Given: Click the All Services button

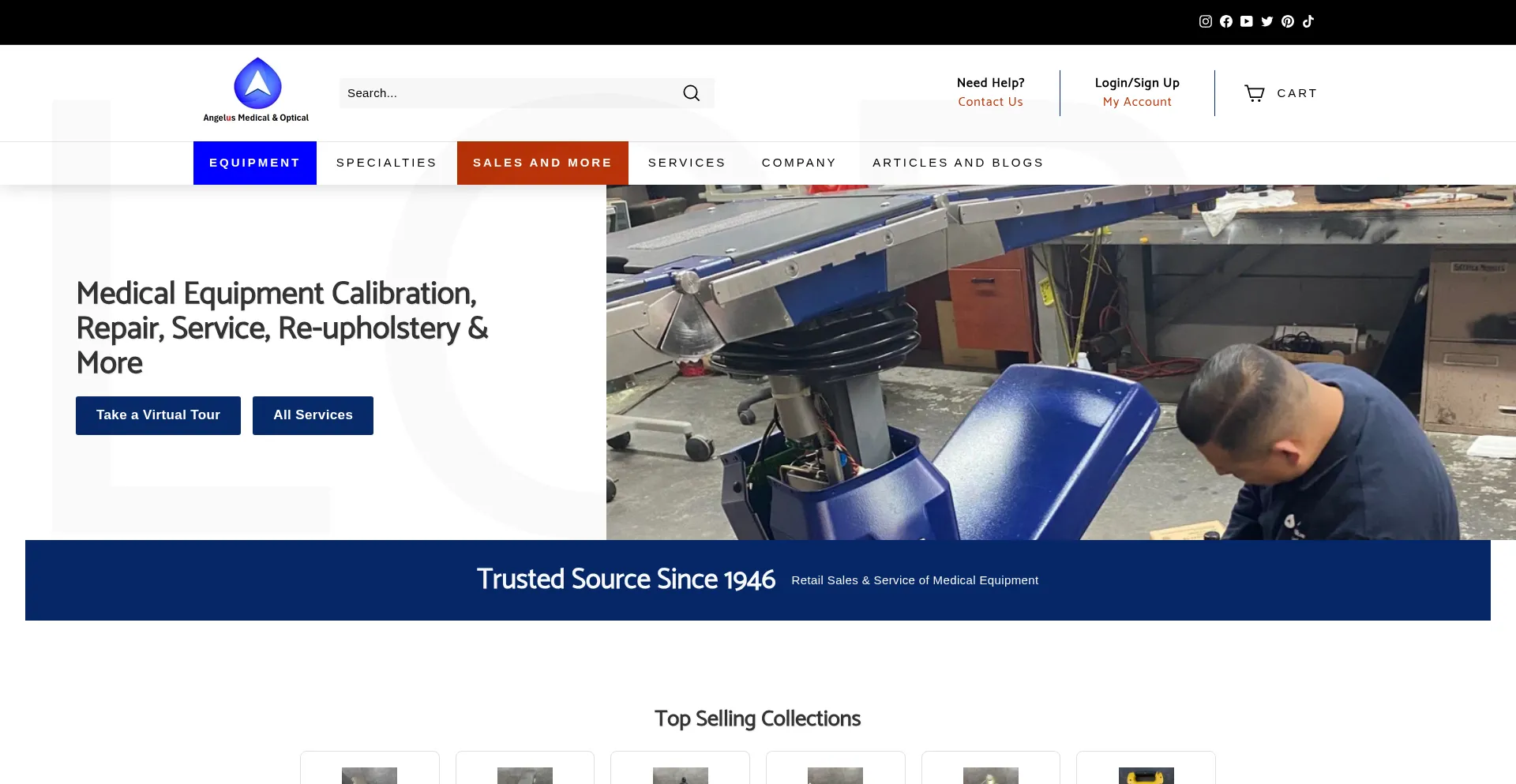Looking at the screenshot, I should (313, 415).
